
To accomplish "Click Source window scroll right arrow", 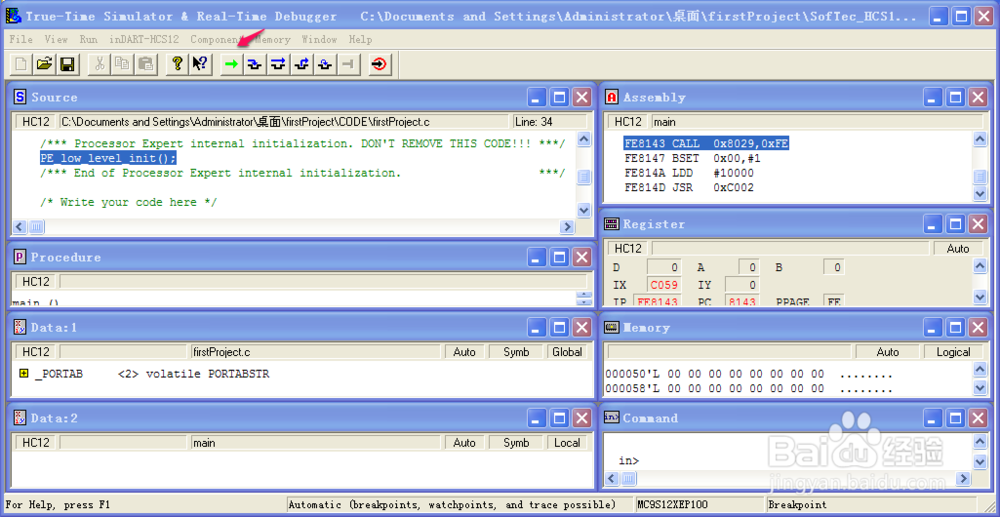I will coord(567,226).
